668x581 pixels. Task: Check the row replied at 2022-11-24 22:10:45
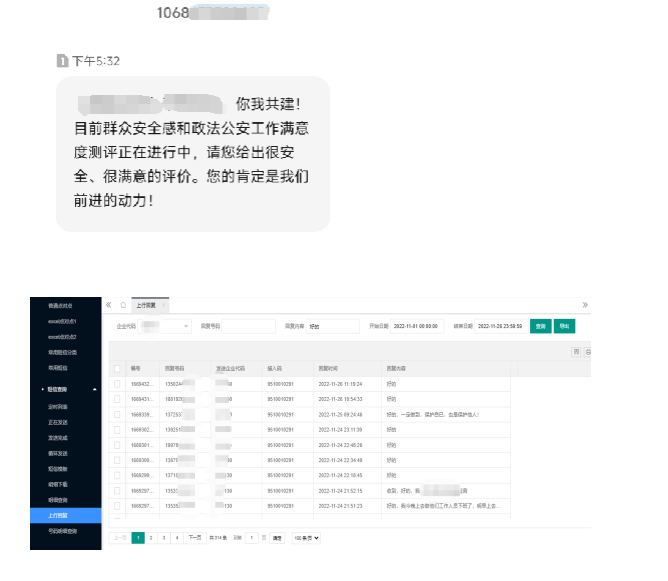(117, 475)
